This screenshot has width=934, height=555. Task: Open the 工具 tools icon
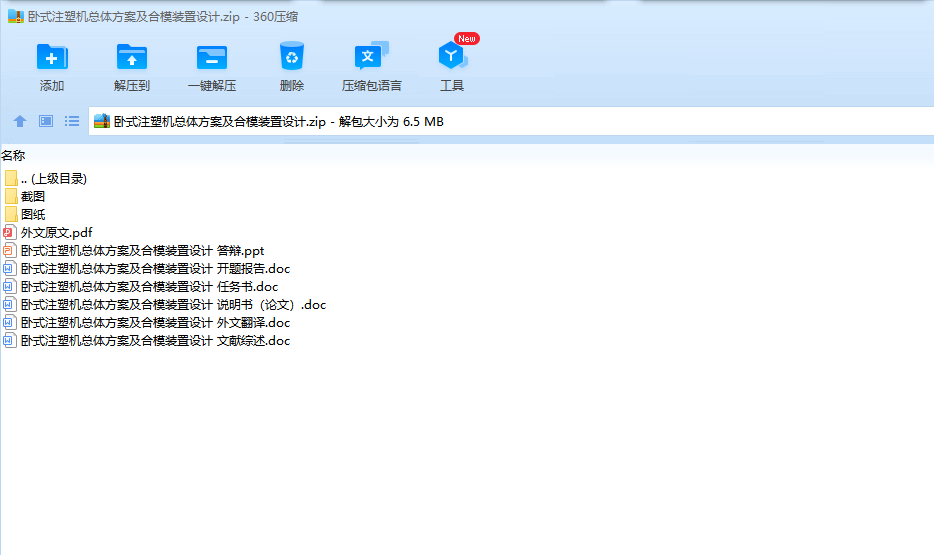pos(452,56)
